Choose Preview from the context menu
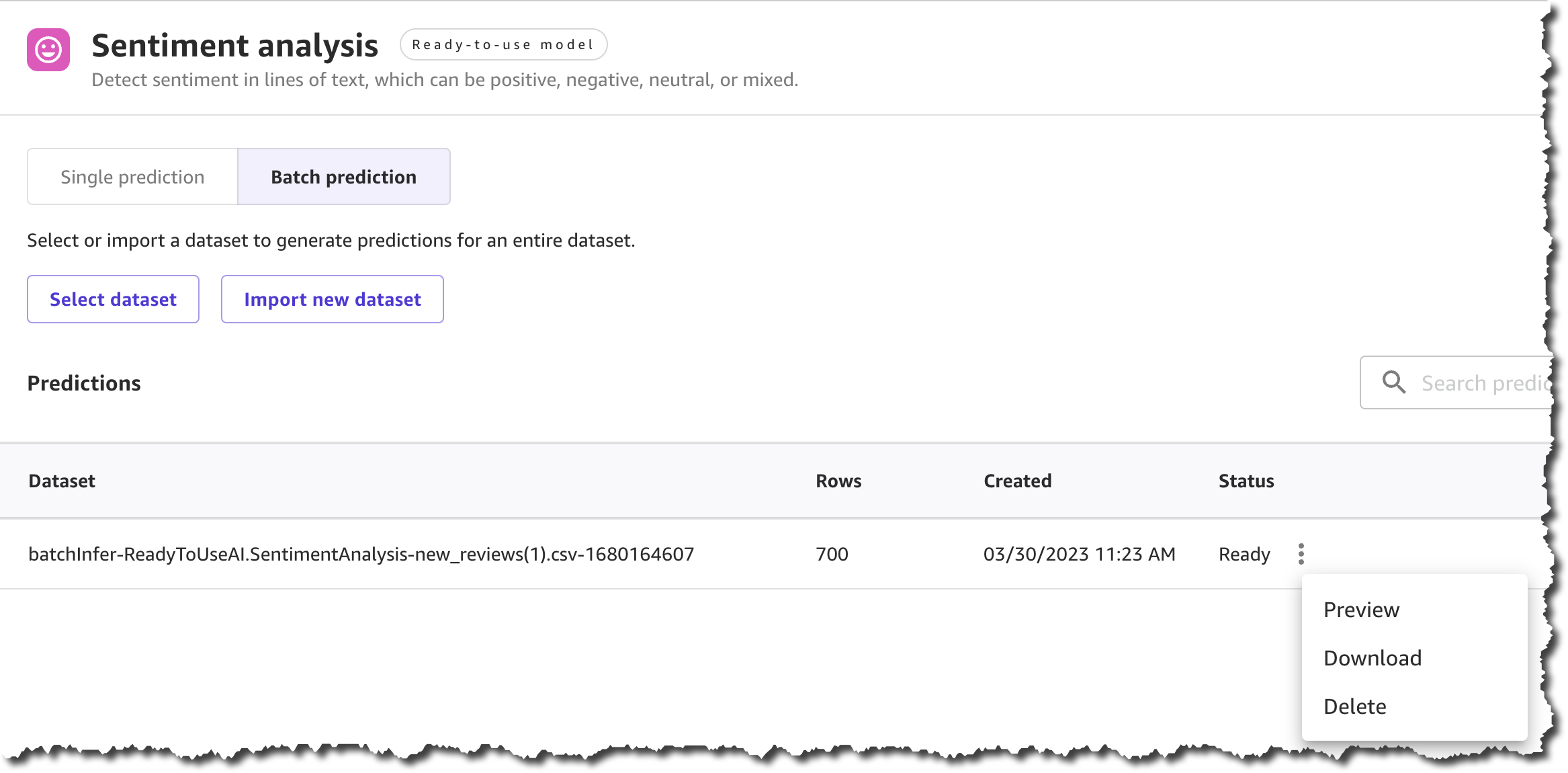This screenshot has width=1568, height=773. click(1361, 610)
